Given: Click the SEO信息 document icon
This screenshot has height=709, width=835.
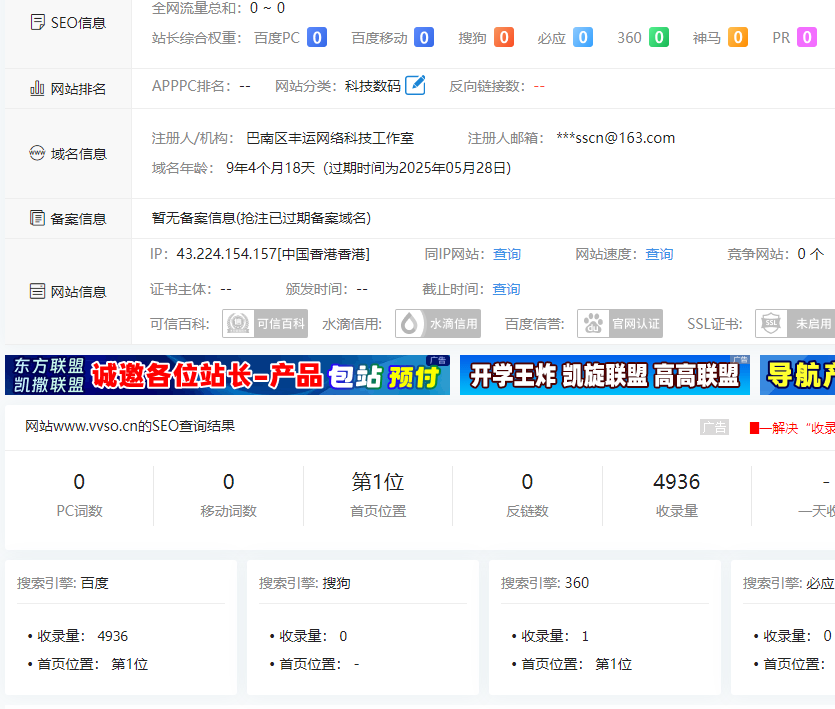Looking at the screenshot, I should [38, 22].
